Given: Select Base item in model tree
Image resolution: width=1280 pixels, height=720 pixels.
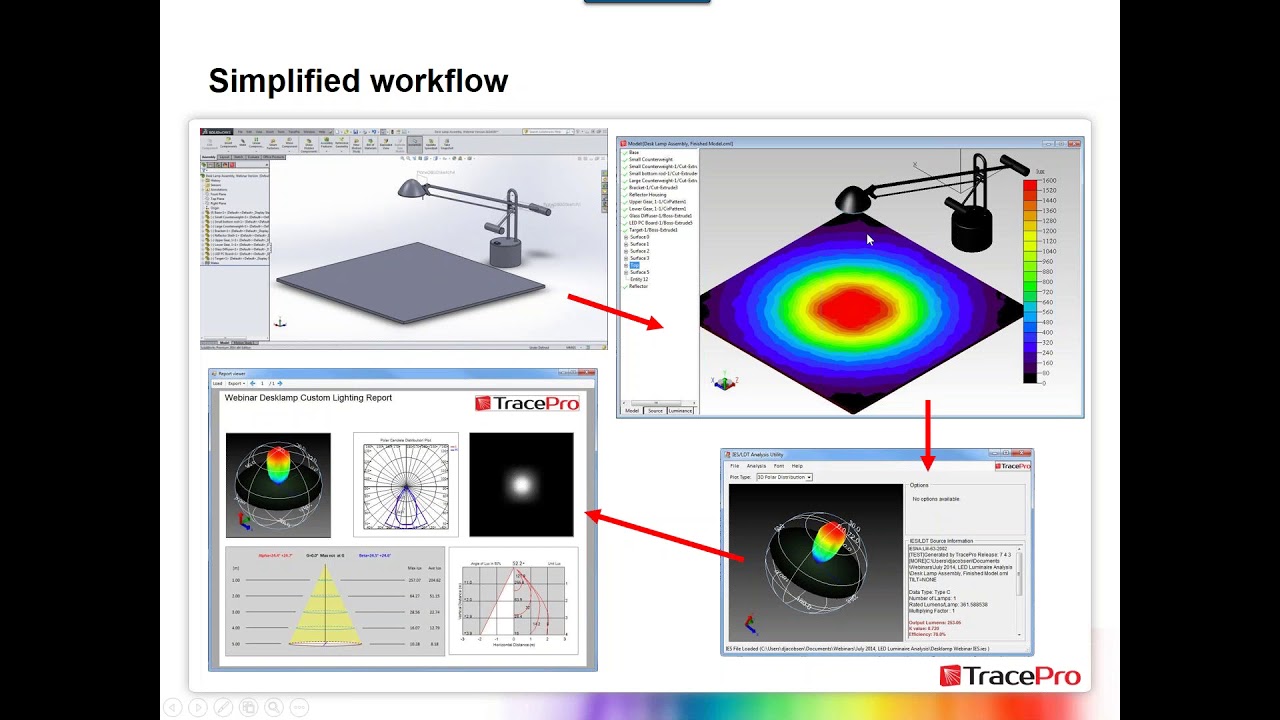Looking at the screenshot, I should point(633,152).
